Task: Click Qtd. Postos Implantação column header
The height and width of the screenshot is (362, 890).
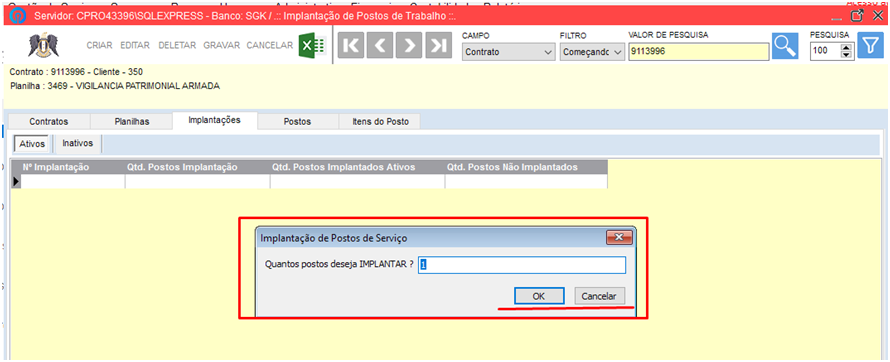Action: (x=198, y=167)
